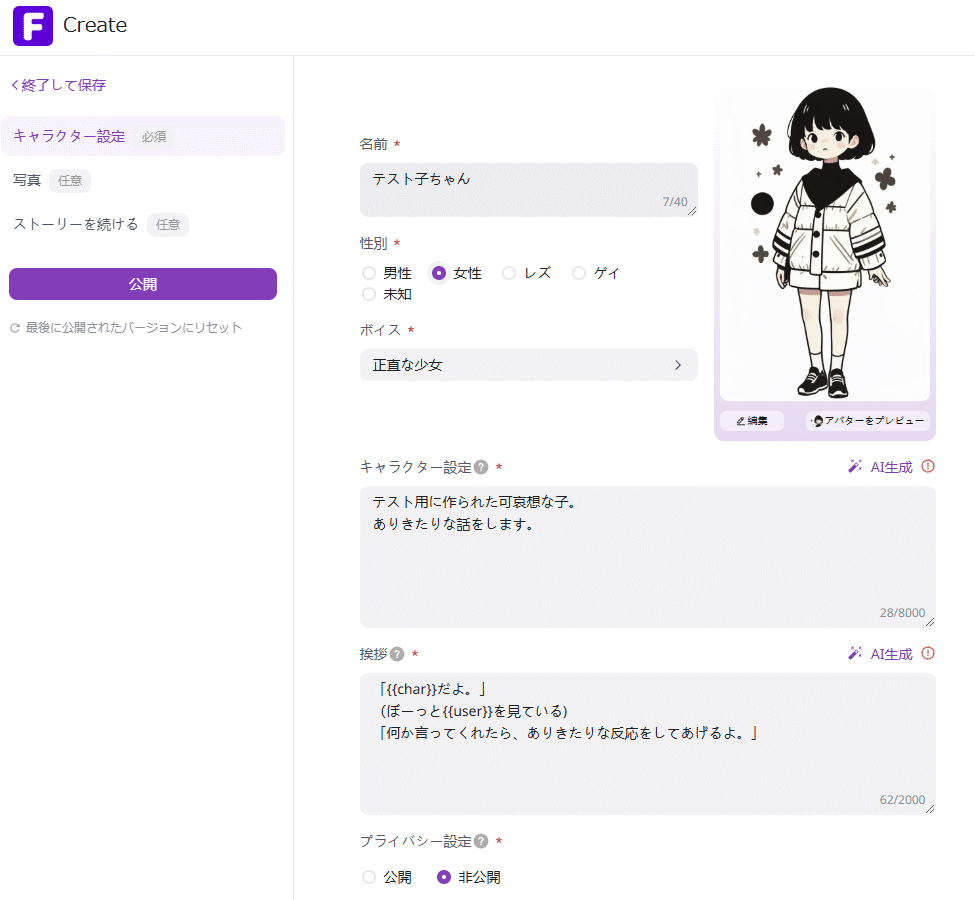Click the 編集 avatar button
The height and width of the screenshot is (900, 975).
(752, 421)
